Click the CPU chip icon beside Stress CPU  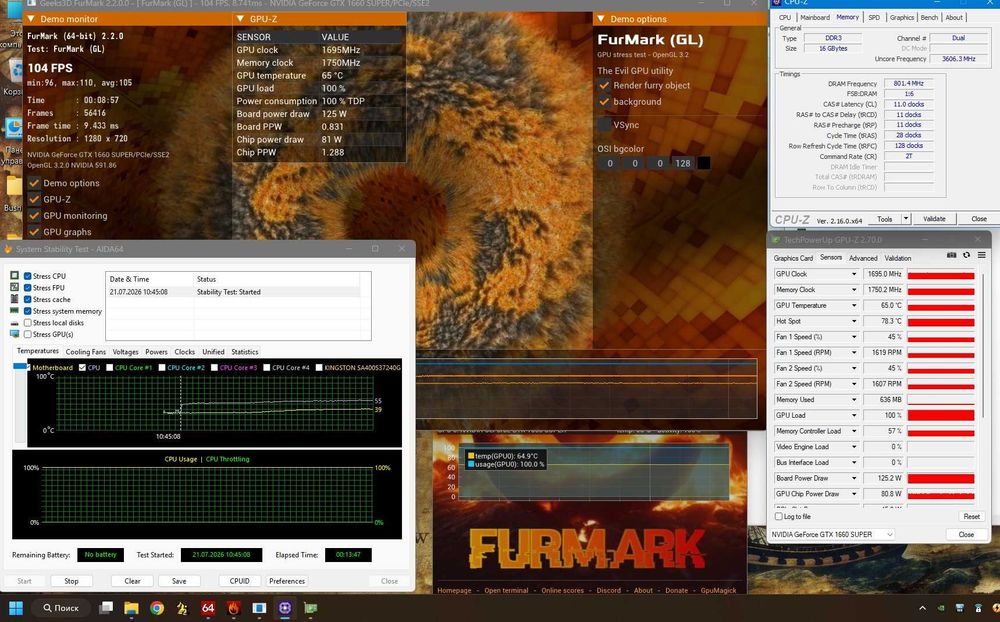[15, 276]
